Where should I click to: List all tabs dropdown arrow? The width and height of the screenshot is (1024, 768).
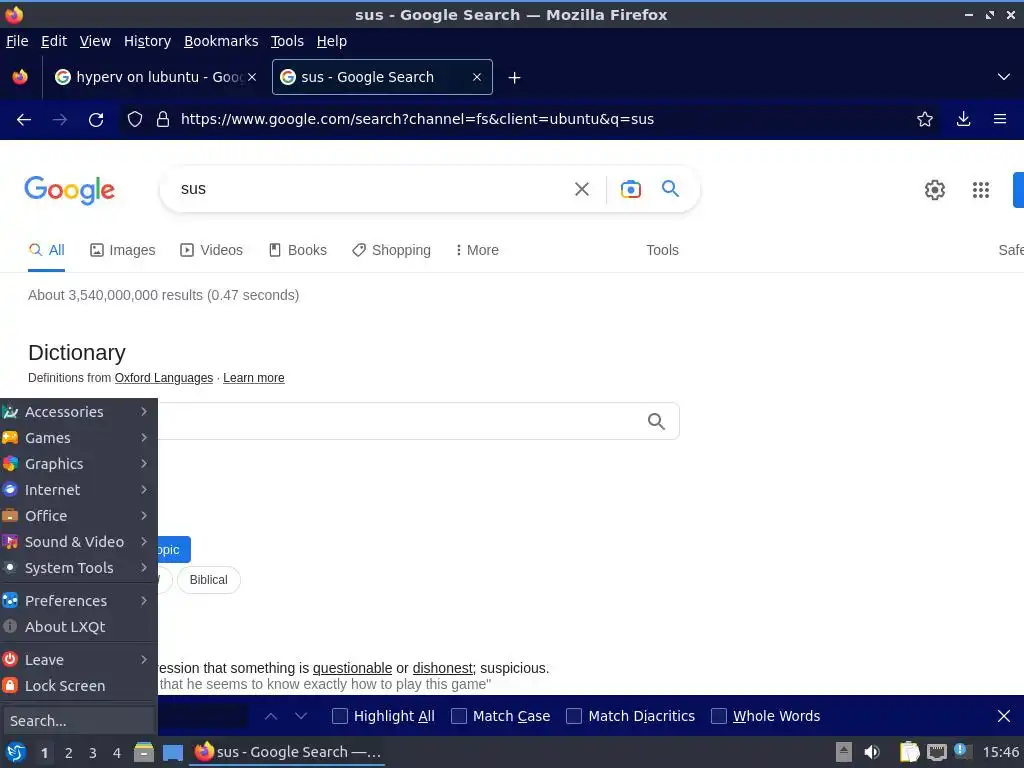pos(1004,77)
